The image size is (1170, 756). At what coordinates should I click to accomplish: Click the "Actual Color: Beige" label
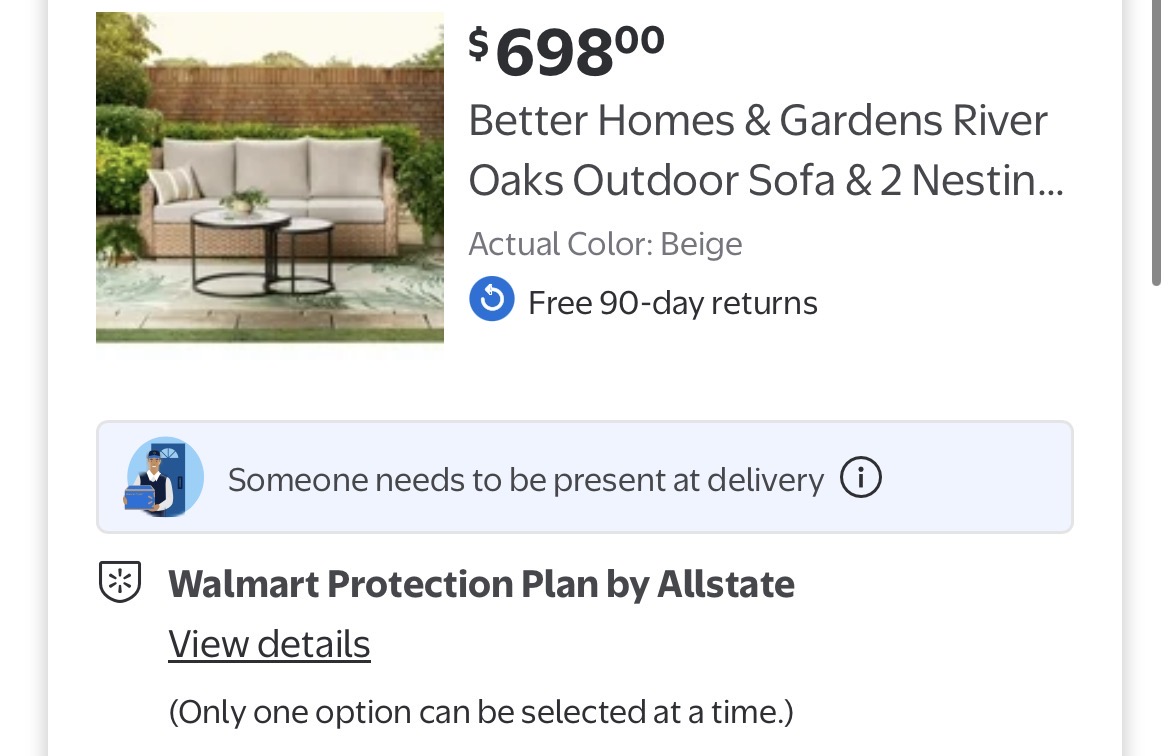605,244
